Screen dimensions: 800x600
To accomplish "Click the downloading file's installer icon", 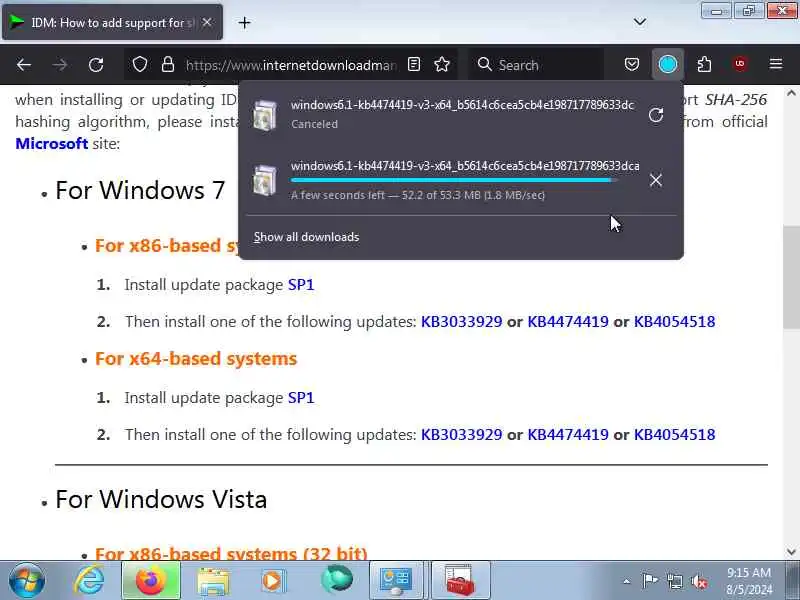I will (x=265, y=180).
